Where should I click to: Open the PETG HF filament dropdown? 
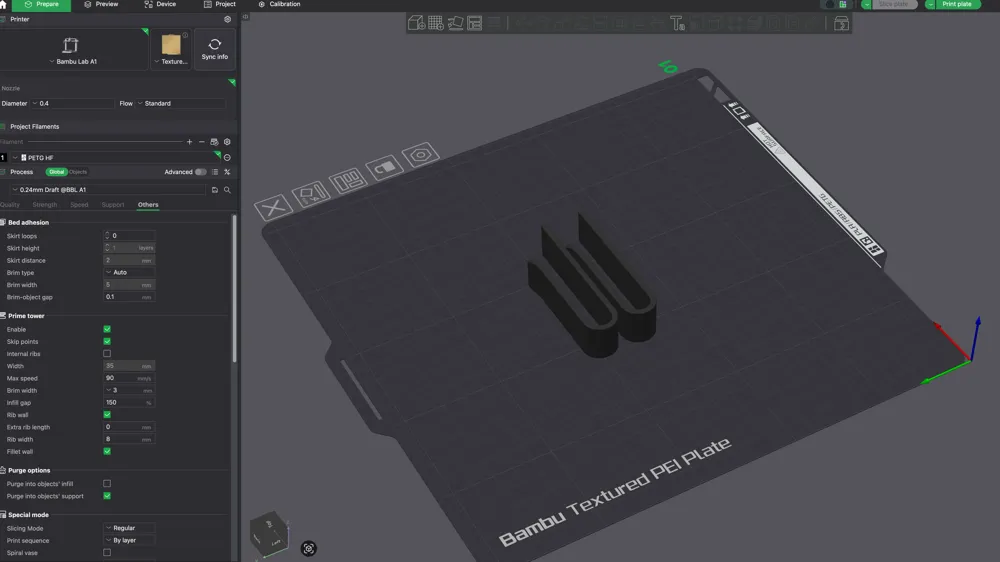115,158
